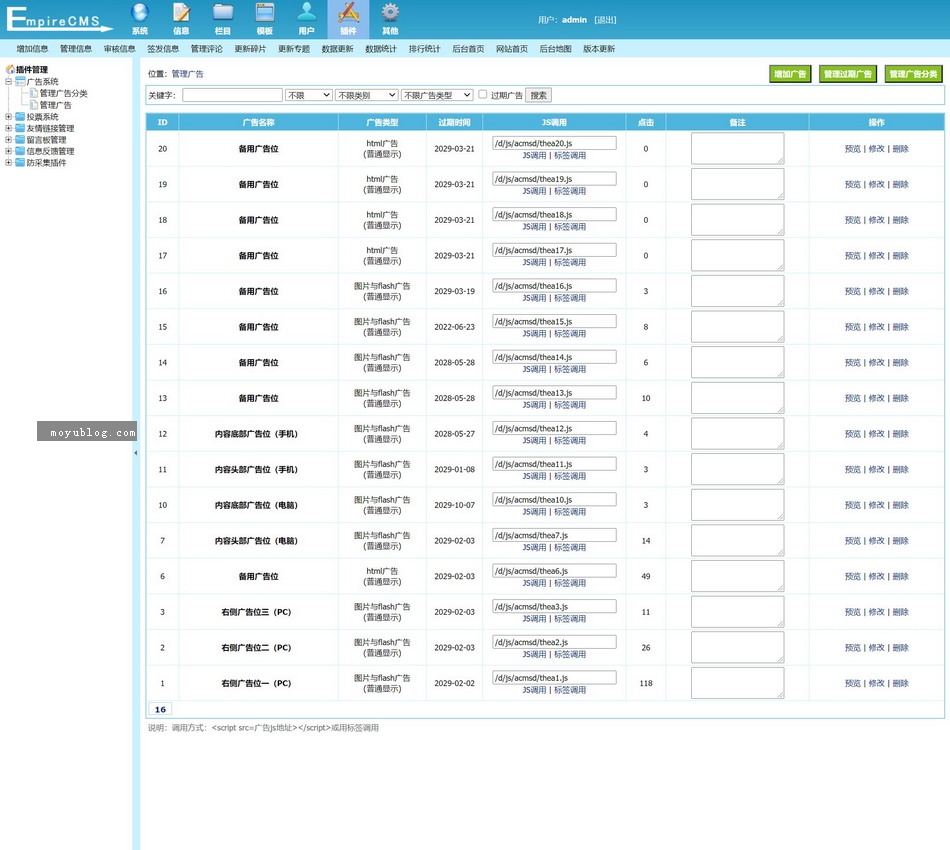Click the JS path field containing thea20.js

(554, 143)
